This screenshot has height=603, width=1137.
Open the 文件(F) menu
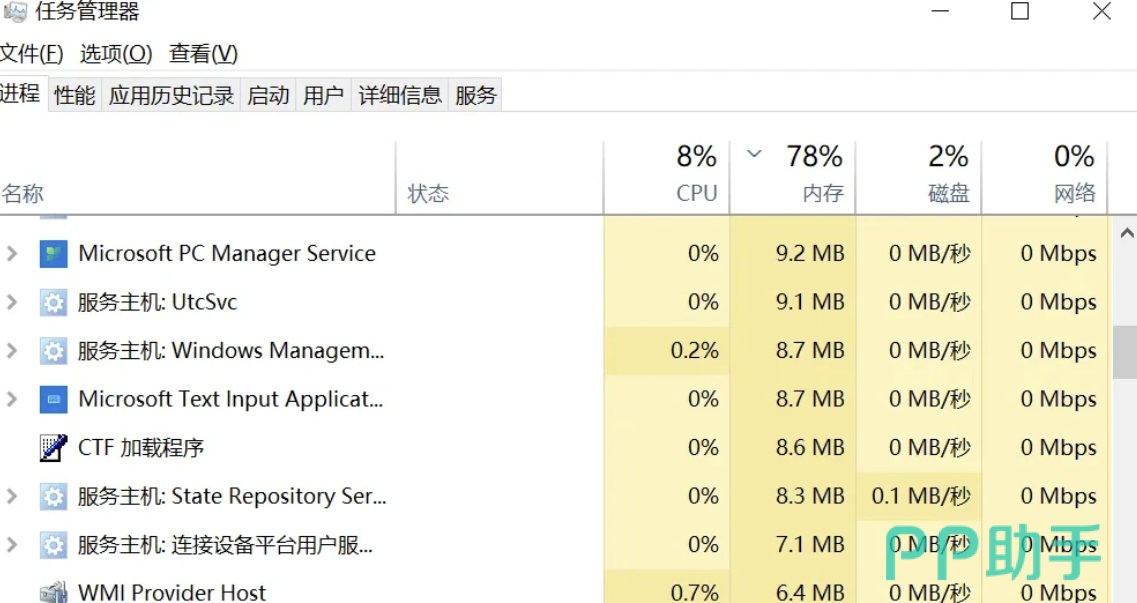coord(31,53)
